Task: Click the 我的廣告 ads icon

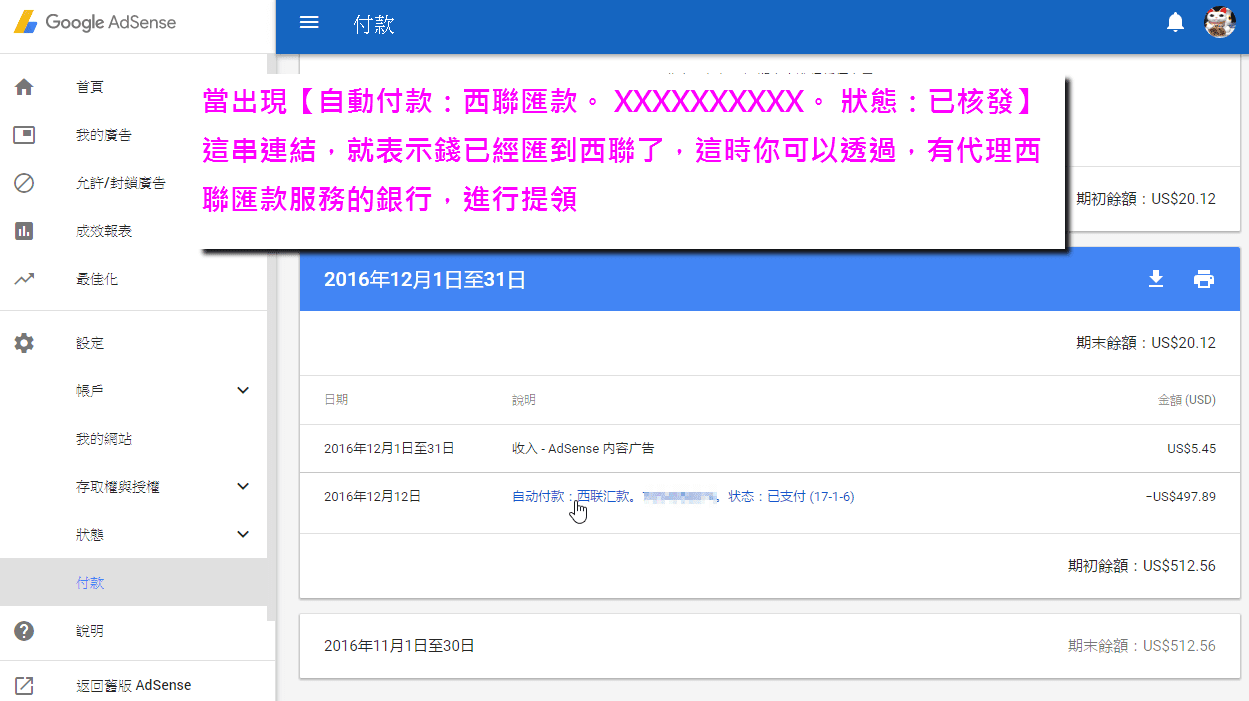Action: 24,135
